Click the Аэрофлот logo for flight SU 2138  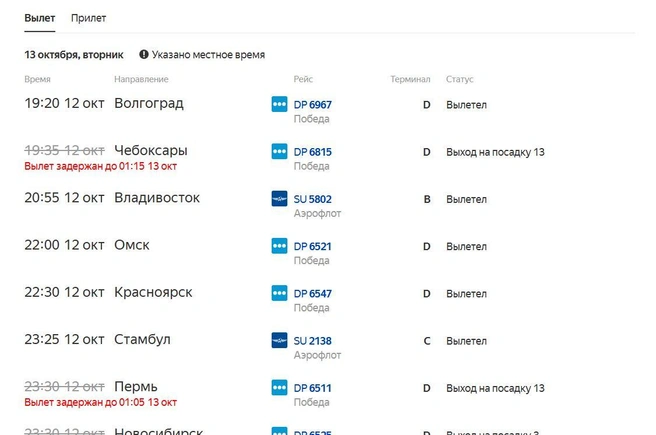point(279,340)
